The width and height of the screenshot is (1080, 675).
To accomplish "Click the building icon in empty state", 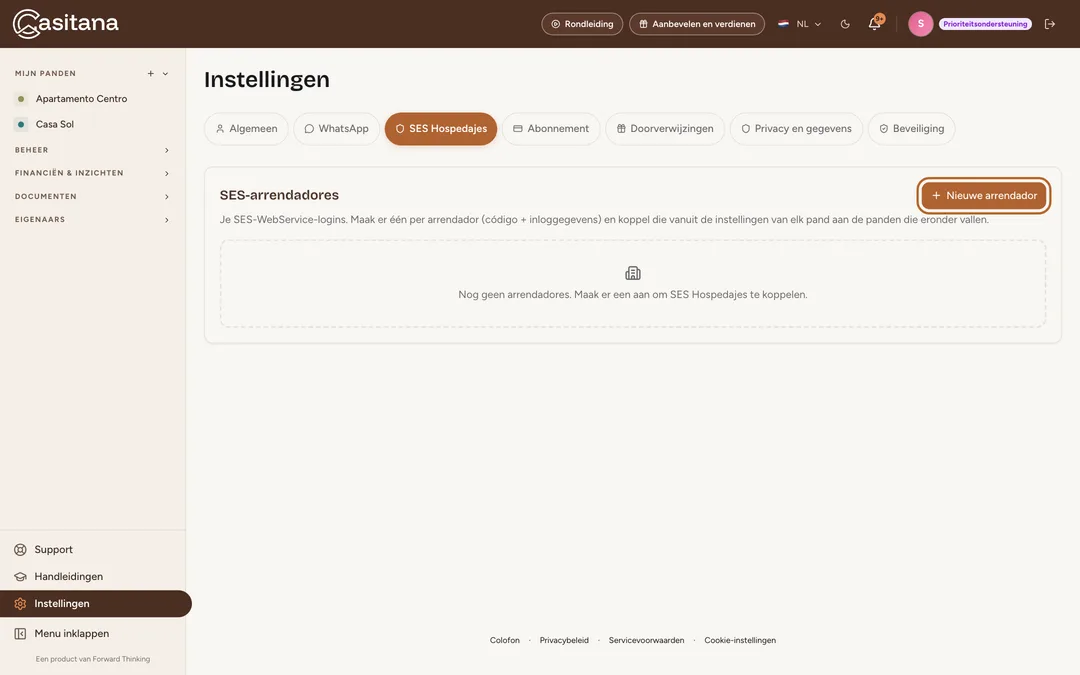I will pos(633,273).
